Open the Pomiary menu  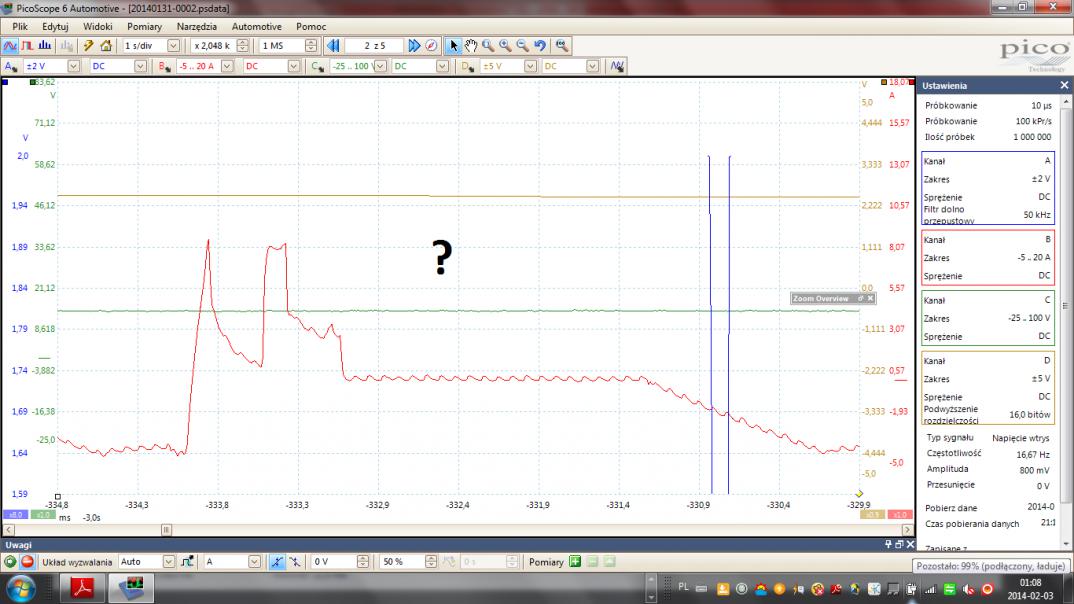[144, 26]
